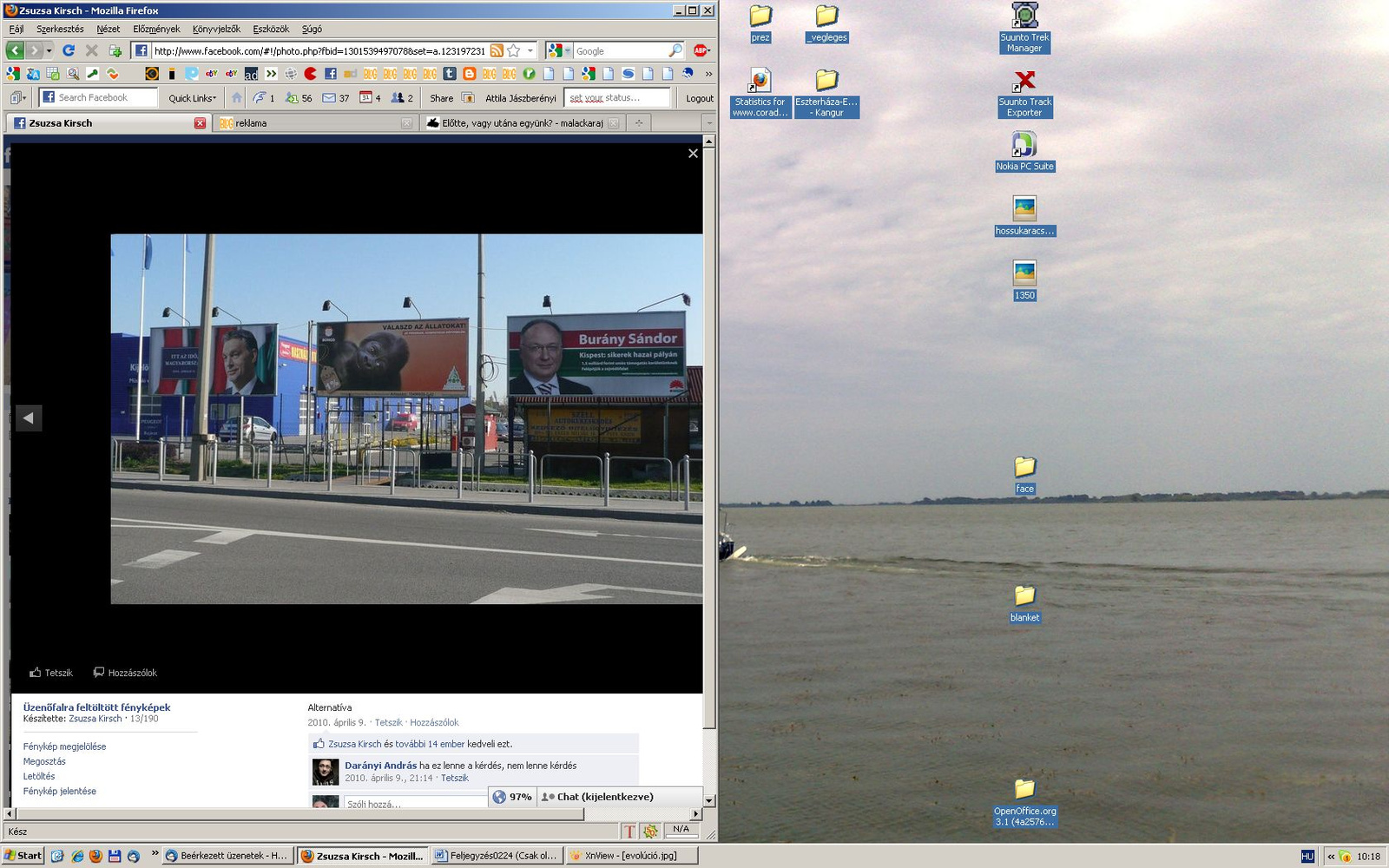The width and height of the screenshot is (1389, 868).
Task: Switch to the XnView evolúció.jpg taskbar item
Action: (631, 855)
